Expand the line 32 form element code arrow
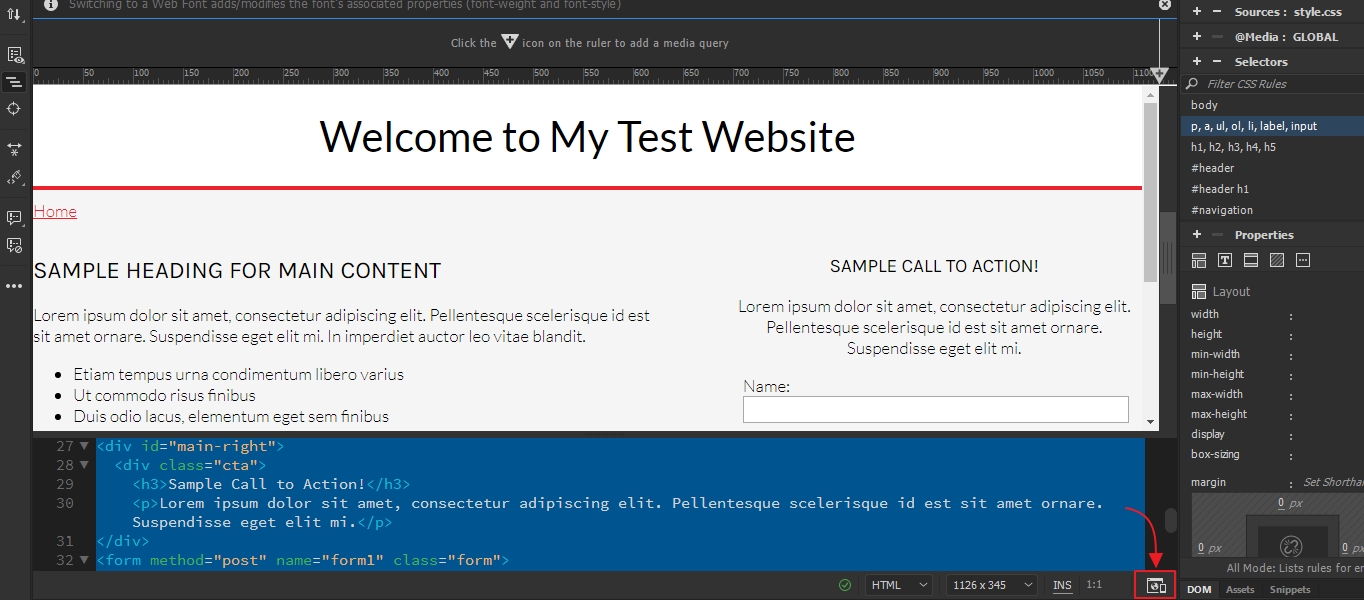1364x600 pixels. (x=85, y=560)
